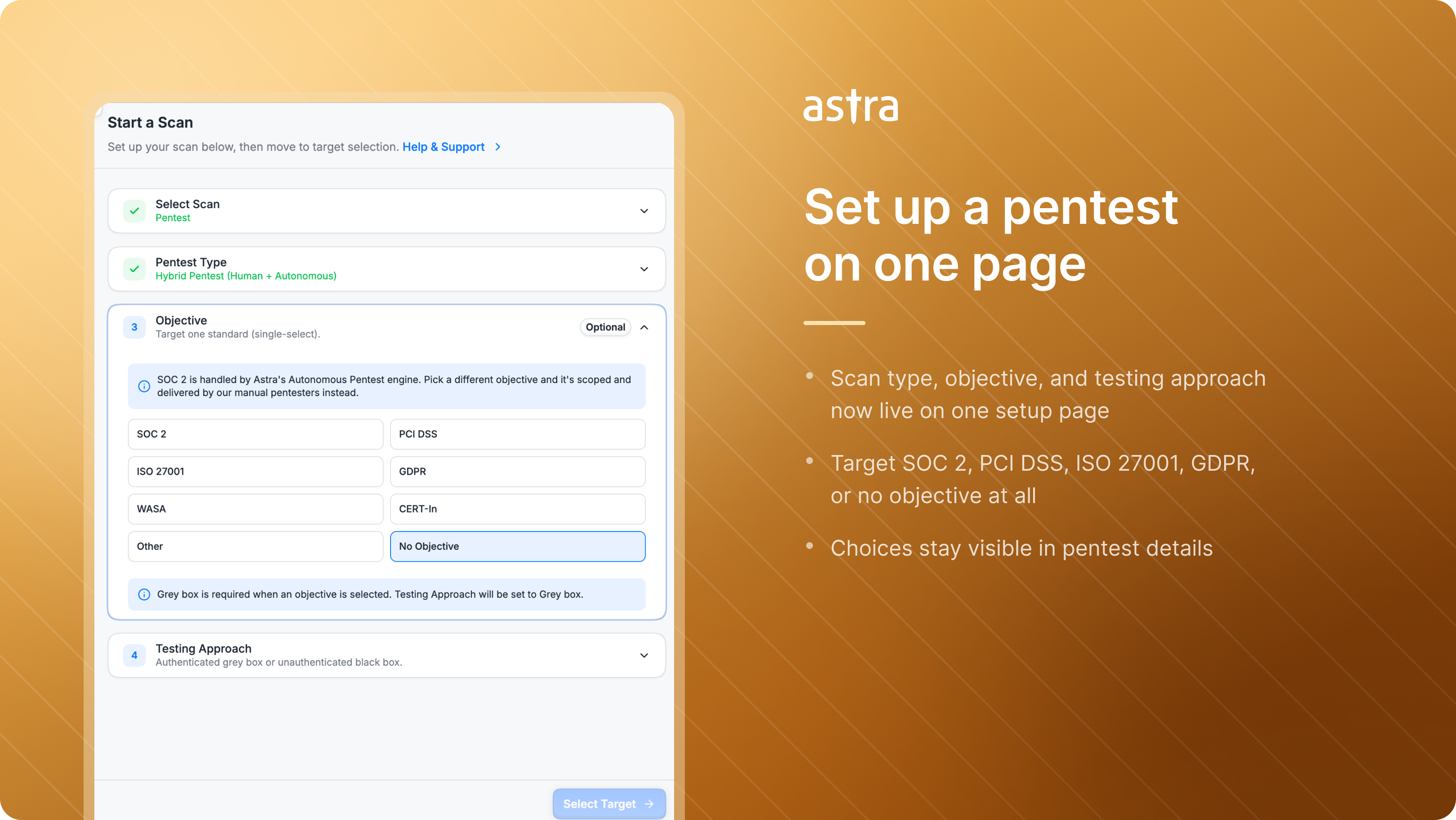1456x820 pixels.
Task: Click the Select Target button
Action: 609,804
